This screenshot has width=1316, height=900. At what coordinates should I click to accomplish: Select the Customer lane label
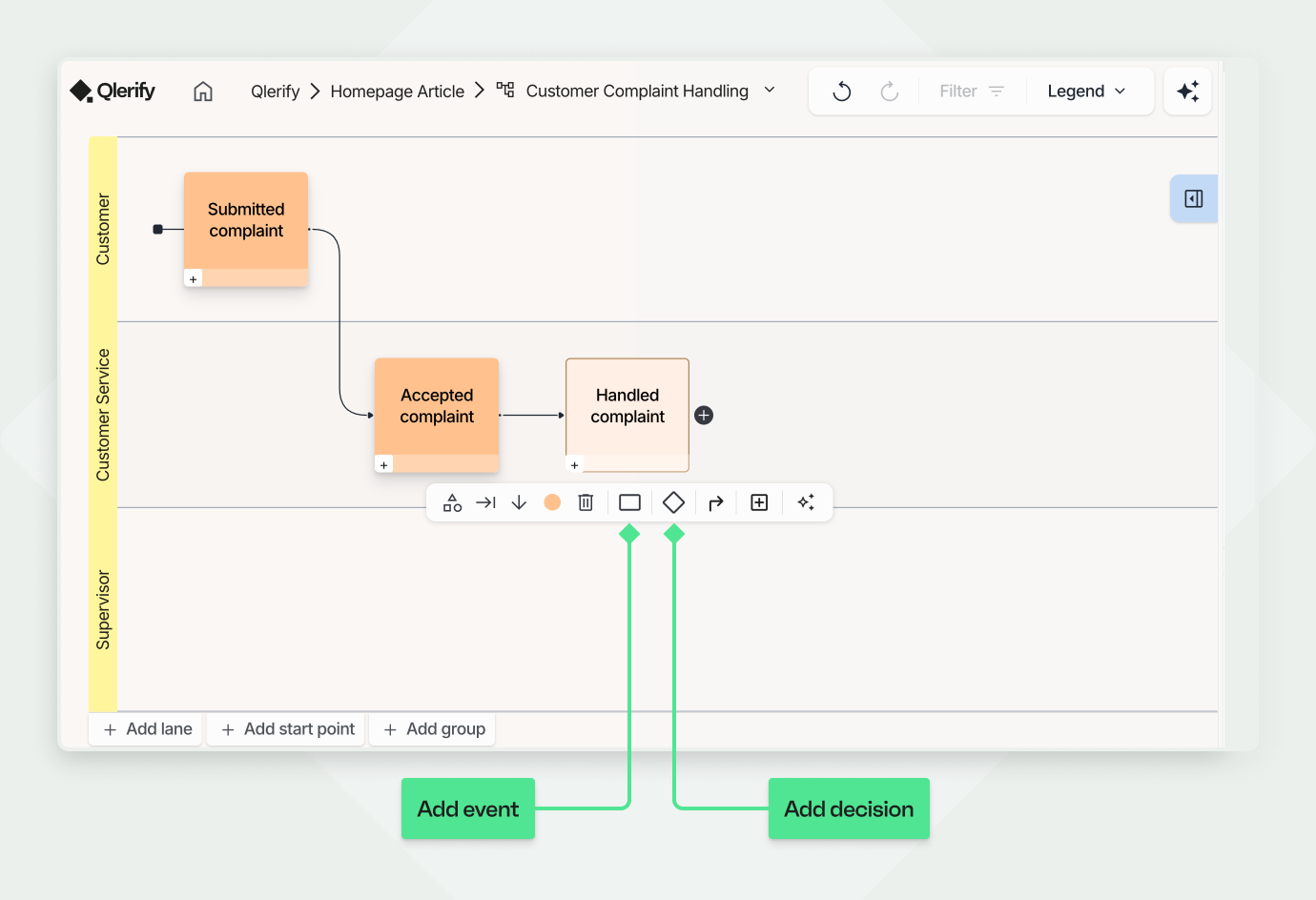[103, 229]
